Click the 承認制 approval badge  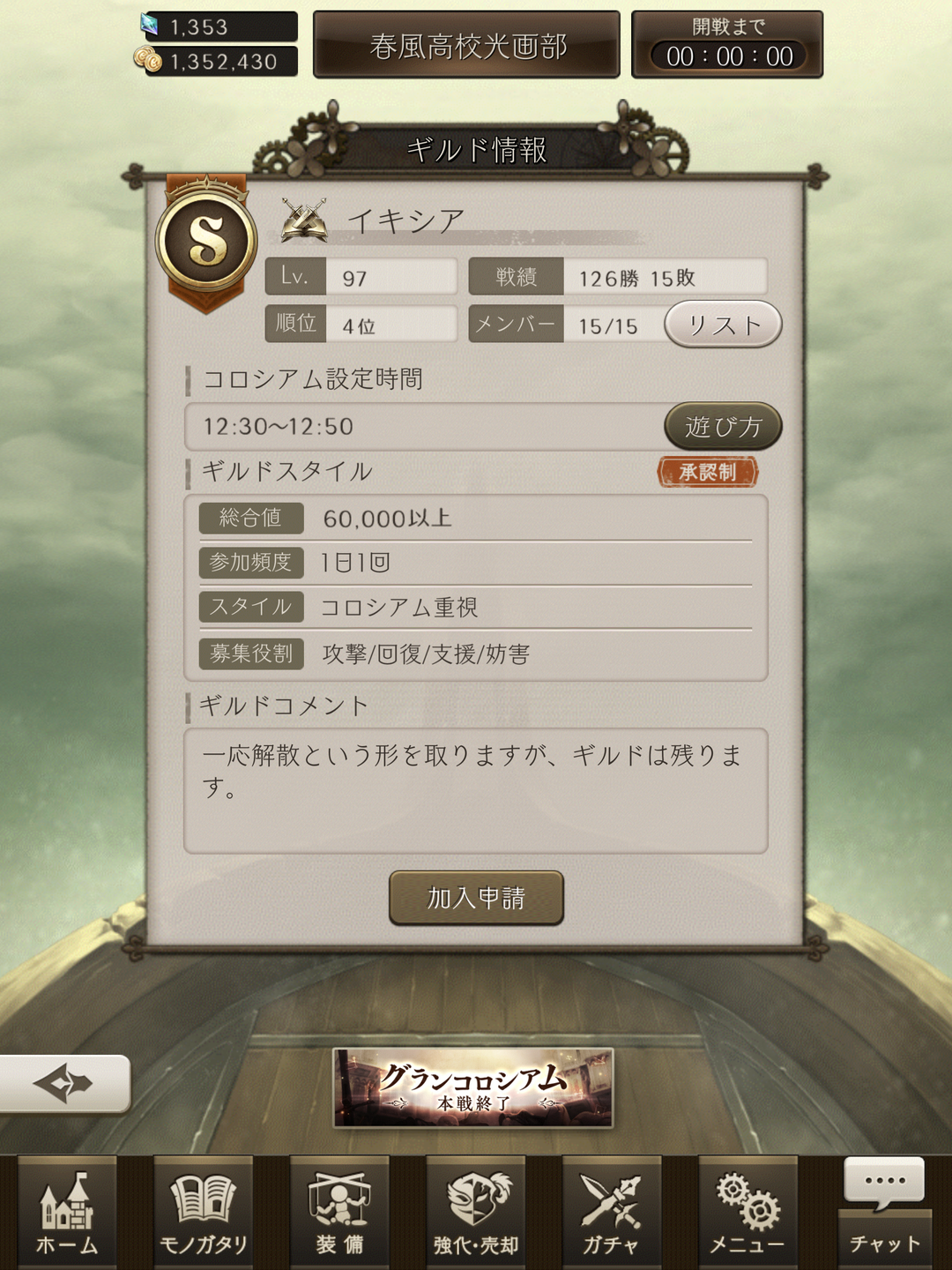(x=708, y=472)
